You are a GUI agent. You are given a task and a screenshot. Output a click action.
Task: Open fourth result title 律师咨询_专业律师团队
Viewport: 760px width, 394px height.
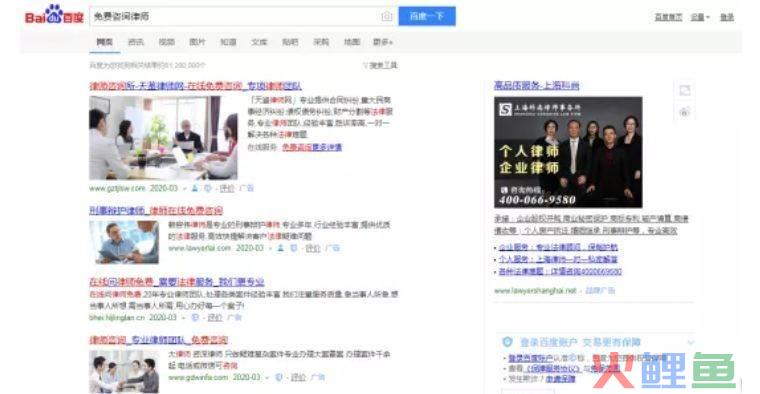tap(158, 340)
